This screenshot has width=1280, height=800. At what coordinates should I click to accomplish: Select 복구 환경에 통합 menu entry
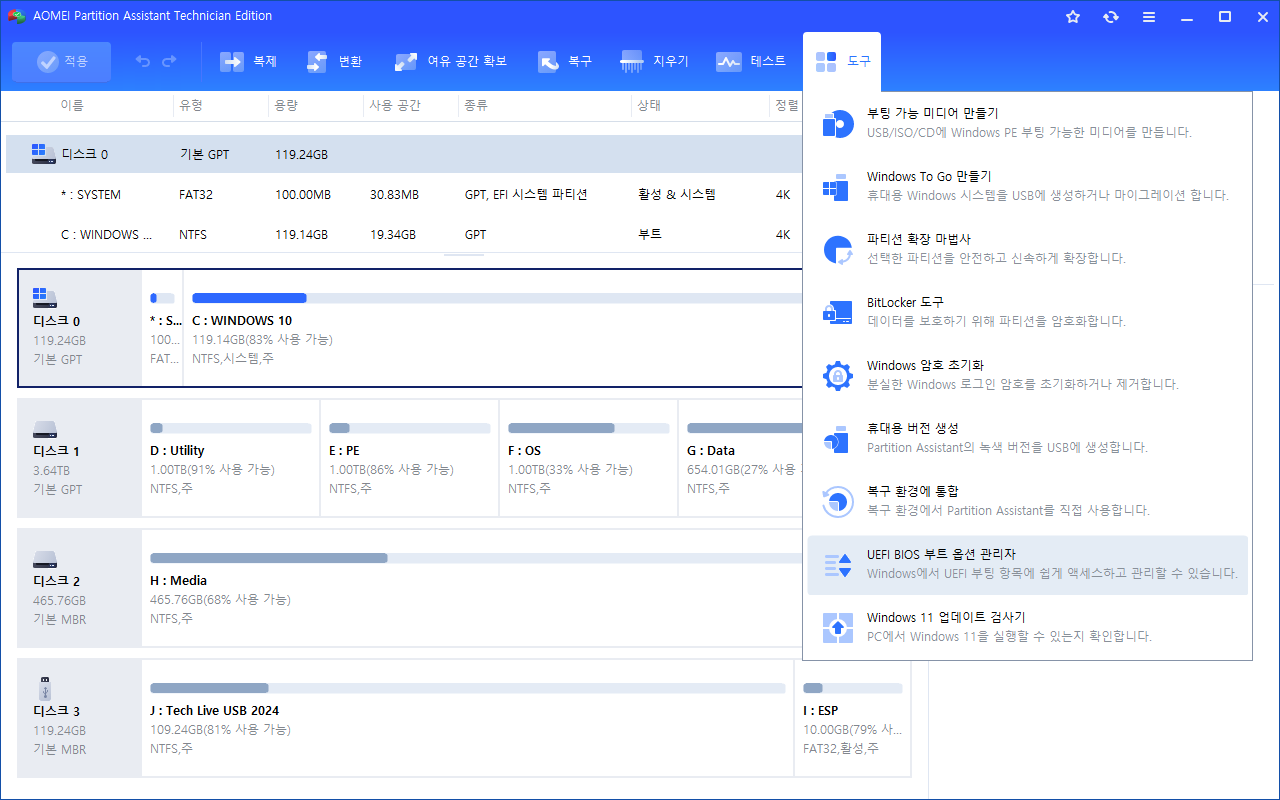[x=1027, y=501]
